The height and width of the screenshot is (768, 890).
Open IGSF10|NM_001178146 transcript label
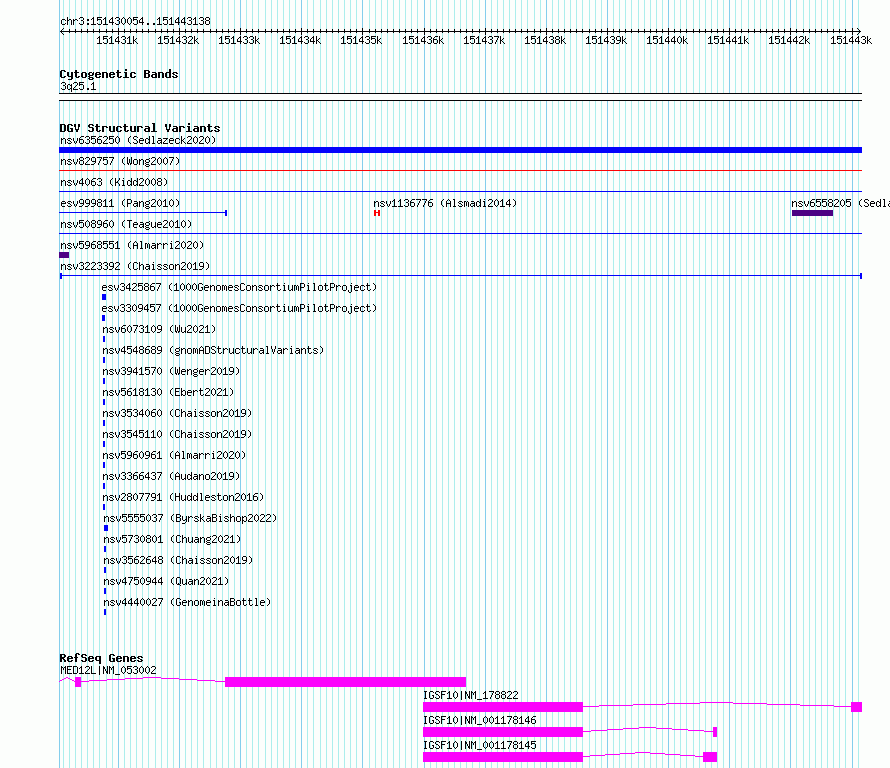[x=480, y=720]
